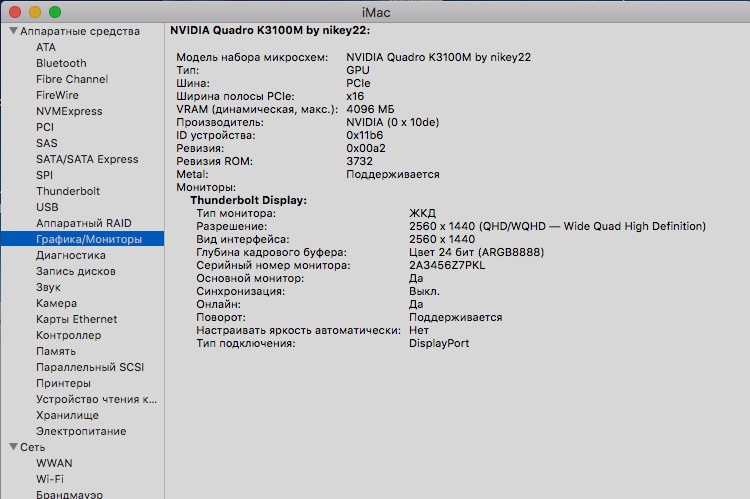This screenshot has height=499, width=750.
Task: Open Память in the sidebar
Action: 56,351
